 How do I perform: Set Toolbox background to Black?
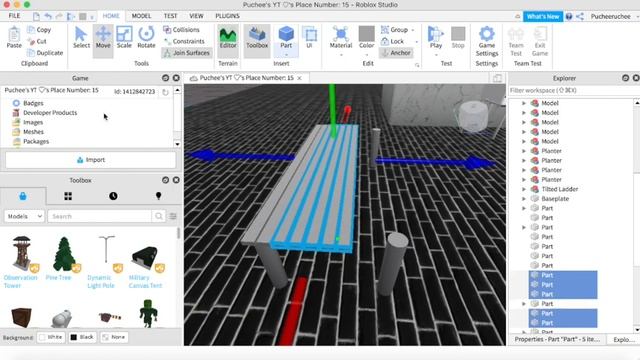click(82, 337)
